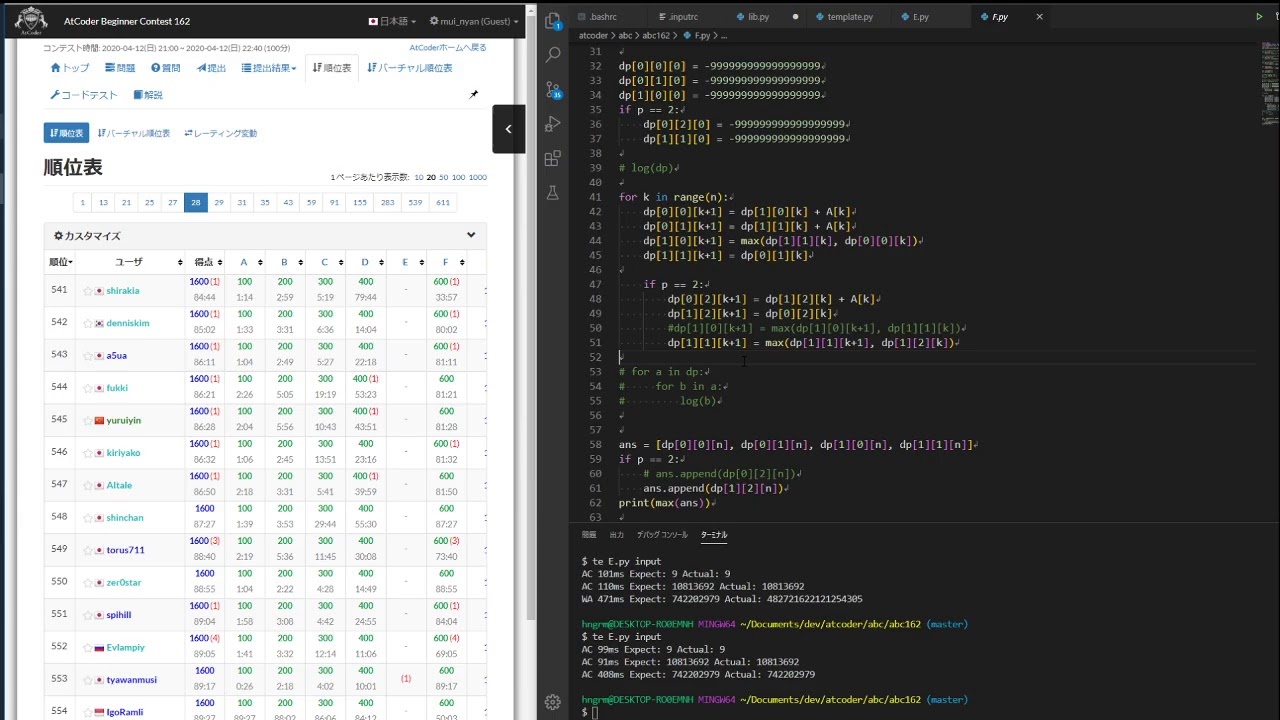Set rows per page to 100

458,177
